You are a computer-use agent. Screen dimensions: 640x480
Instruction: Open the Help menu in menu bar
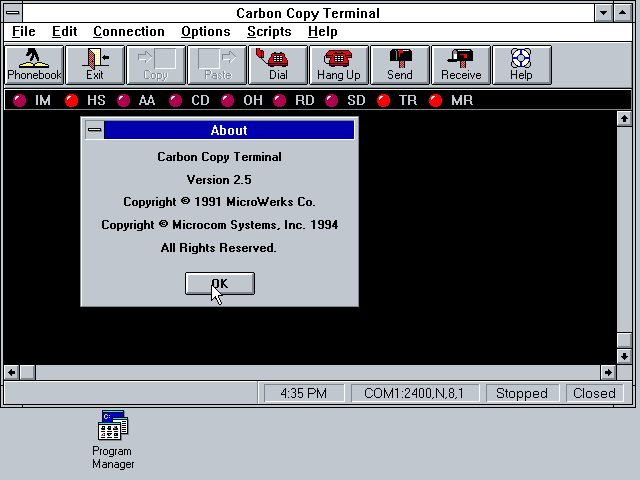click(322, 32)
